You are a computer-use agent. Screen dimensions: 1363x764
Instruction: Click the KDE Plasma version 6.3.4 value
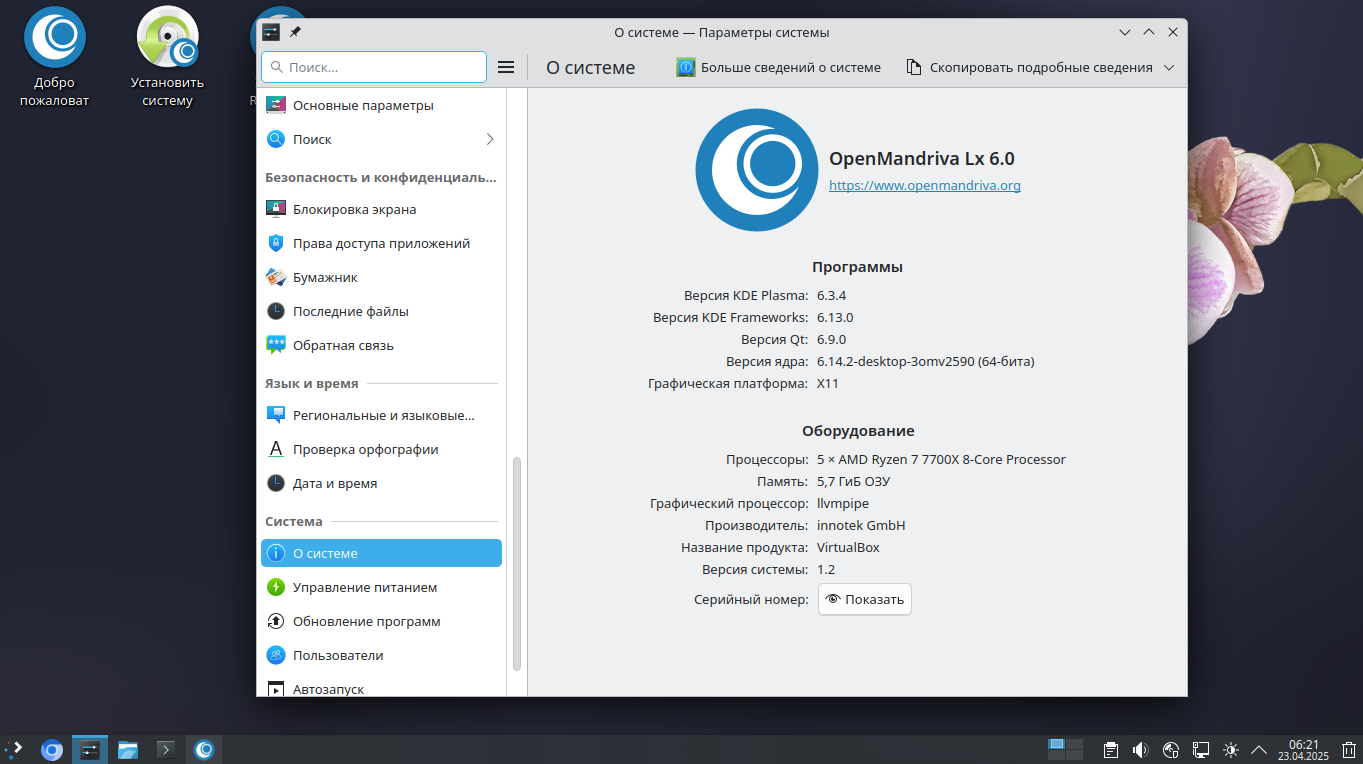(x=832, y=295)
